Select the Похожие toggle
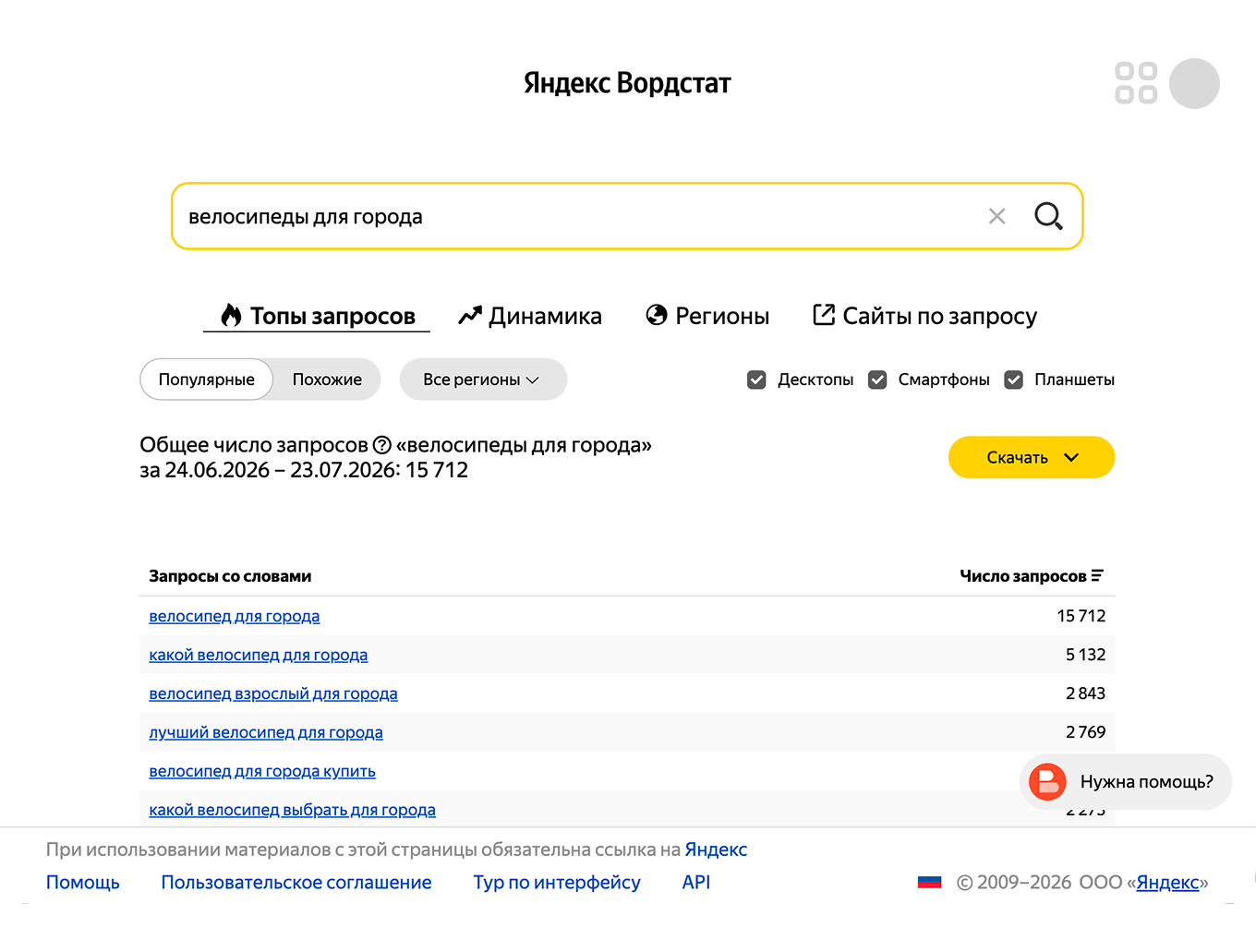Image resolution: width=1256 pixels, height=952 pixels. (327, 380)
